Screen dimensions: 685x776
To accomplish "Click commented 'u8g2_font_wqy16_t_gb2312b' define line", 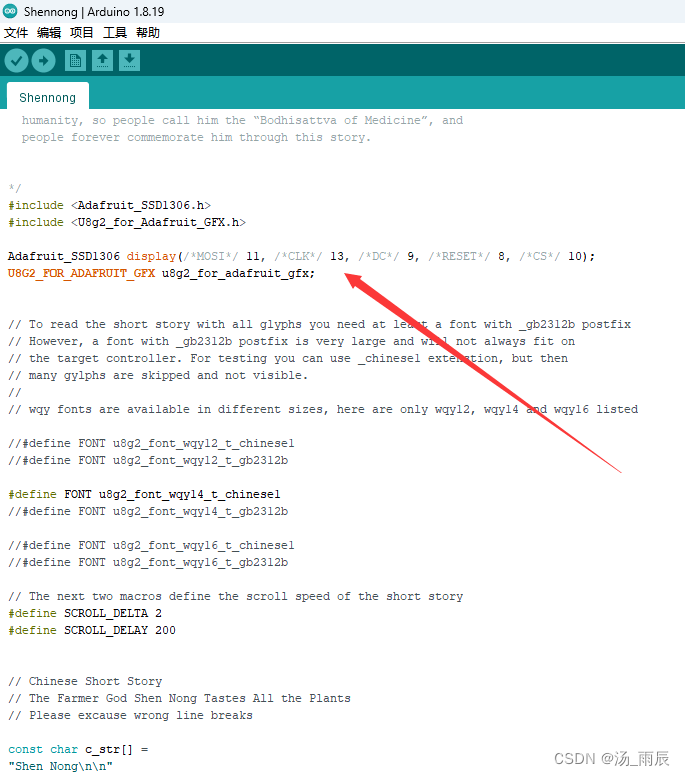I will coord(148,562).
